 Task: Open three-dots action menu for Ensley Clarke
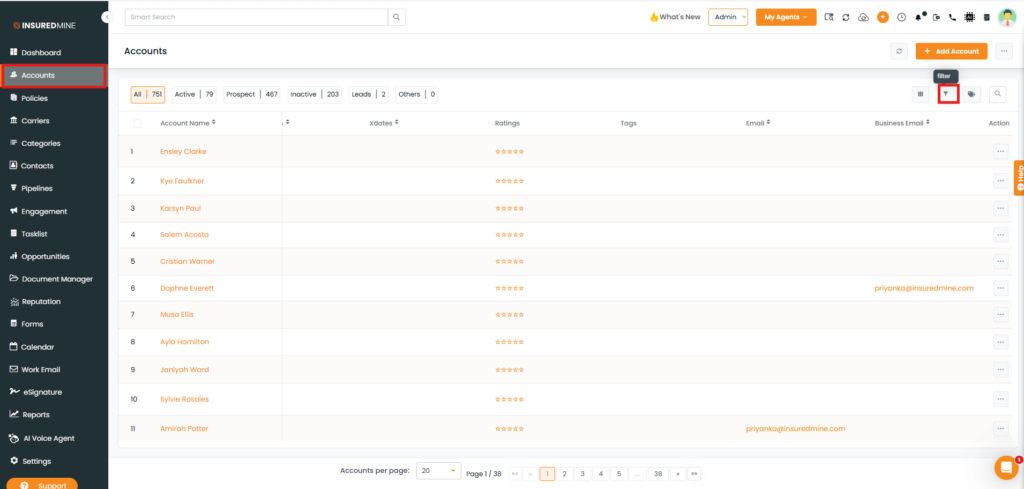tap(999, 151)
